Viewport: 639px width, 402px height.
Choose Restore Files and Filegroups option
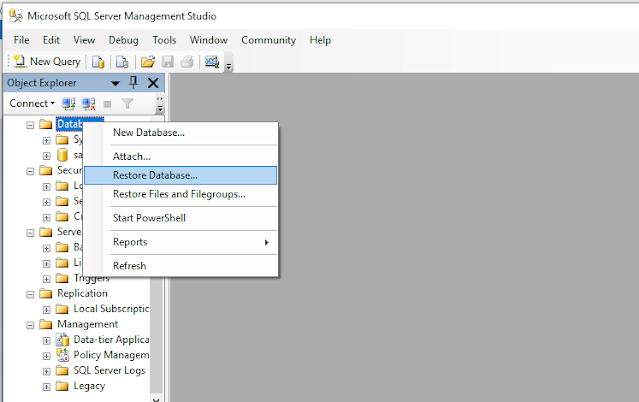[181, 194]
